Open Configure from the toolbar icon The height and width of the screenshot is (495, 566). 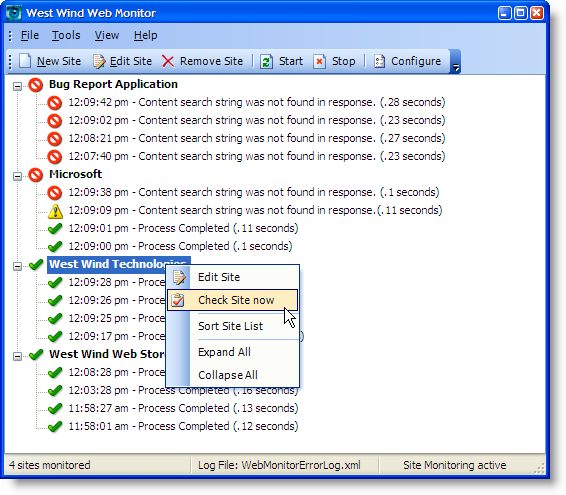pos(379,61)
